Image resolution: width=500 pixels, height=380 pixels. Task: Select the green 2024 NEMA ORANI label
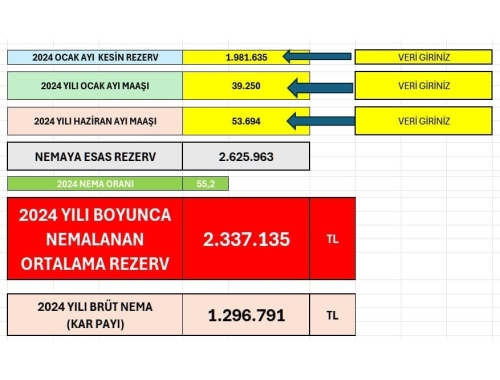coord(95,184)
